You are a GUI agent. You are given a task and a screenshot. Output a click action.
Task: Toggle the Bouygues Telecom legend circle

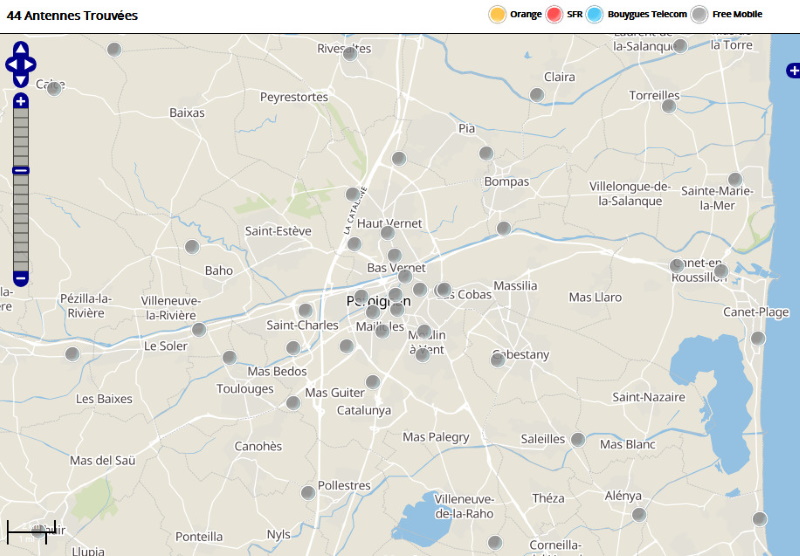(594, 14)
